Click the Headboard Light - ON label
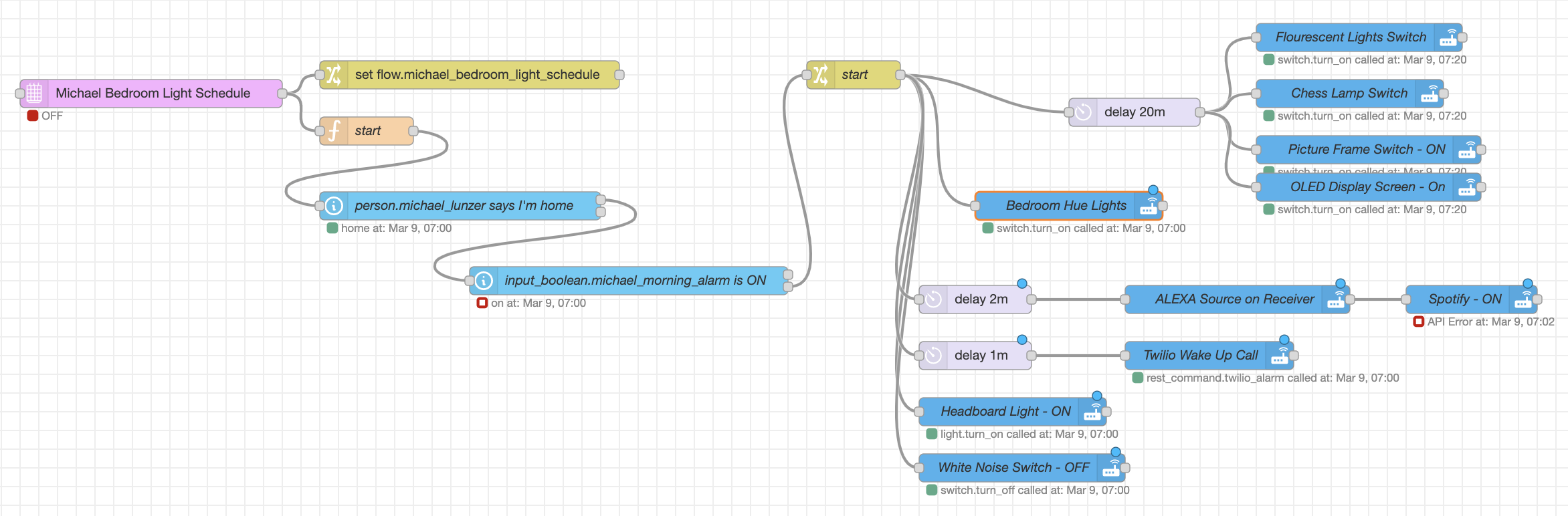 (1005, 412)
